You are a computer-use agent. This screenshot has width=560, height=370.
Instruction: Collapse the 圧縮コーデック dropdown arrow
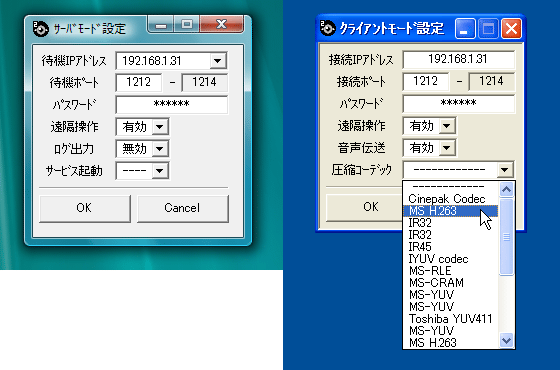pyautogui.click(x=505, y=170)
